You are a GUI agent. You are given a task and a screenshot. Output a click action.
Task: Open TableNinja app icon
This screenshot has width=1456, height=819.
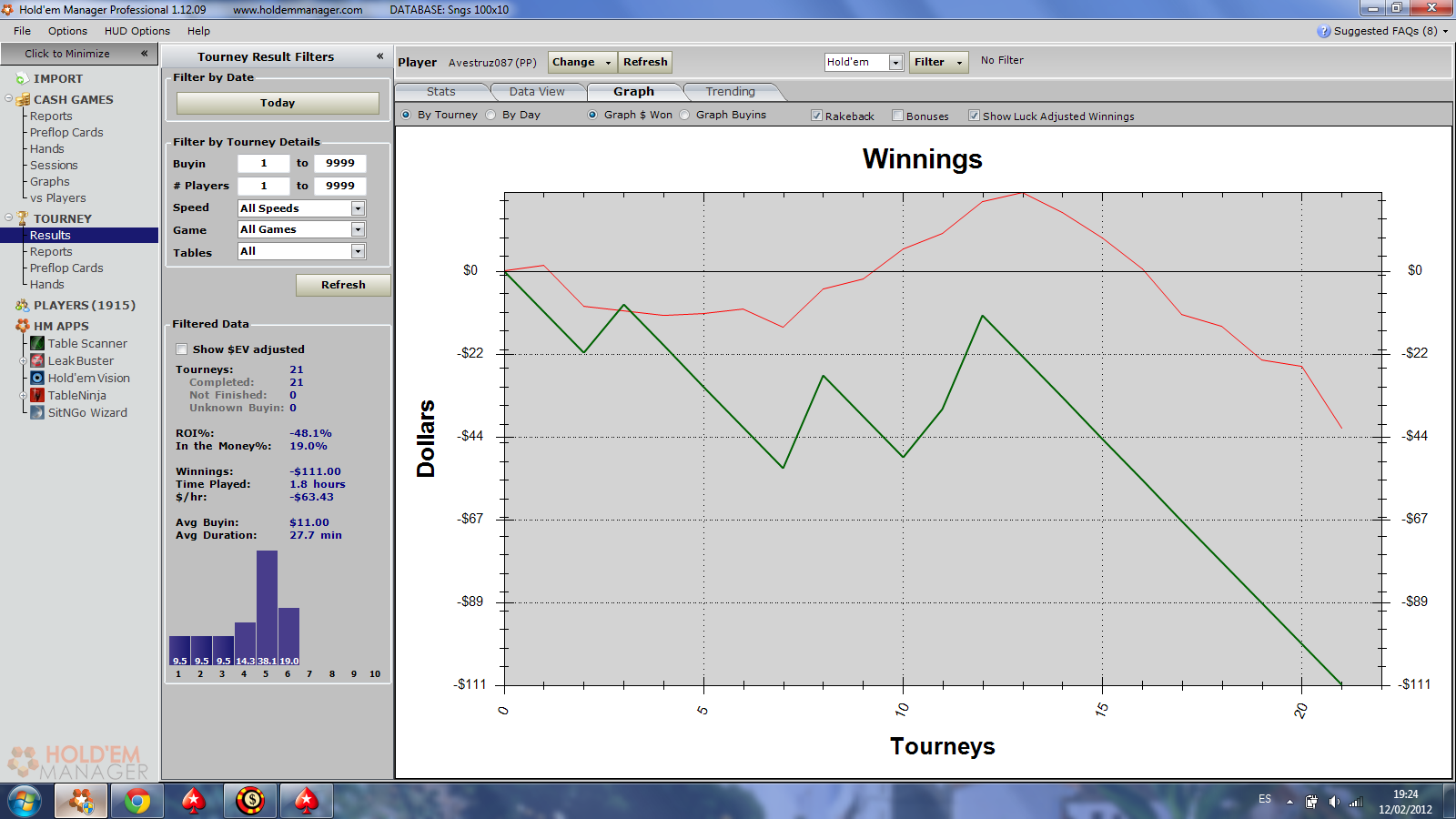37,395
